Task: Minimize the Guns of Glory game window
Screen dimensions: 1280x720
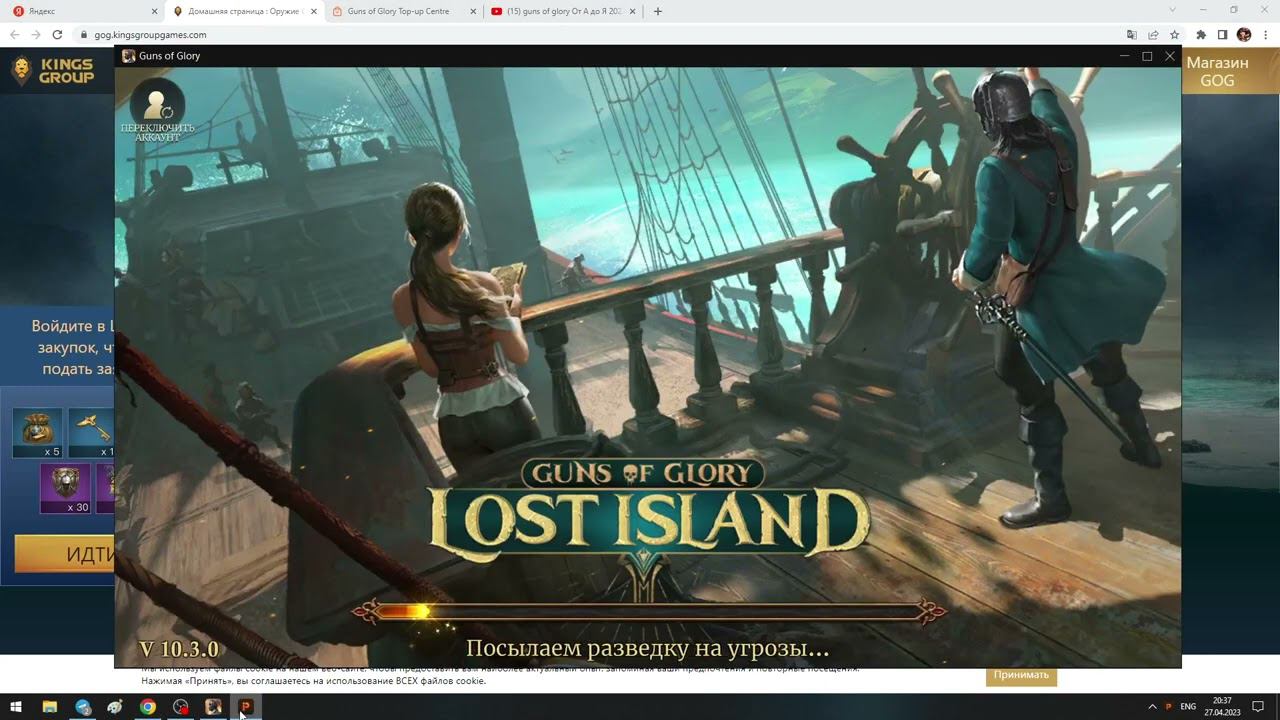Action: point(1124,56)
